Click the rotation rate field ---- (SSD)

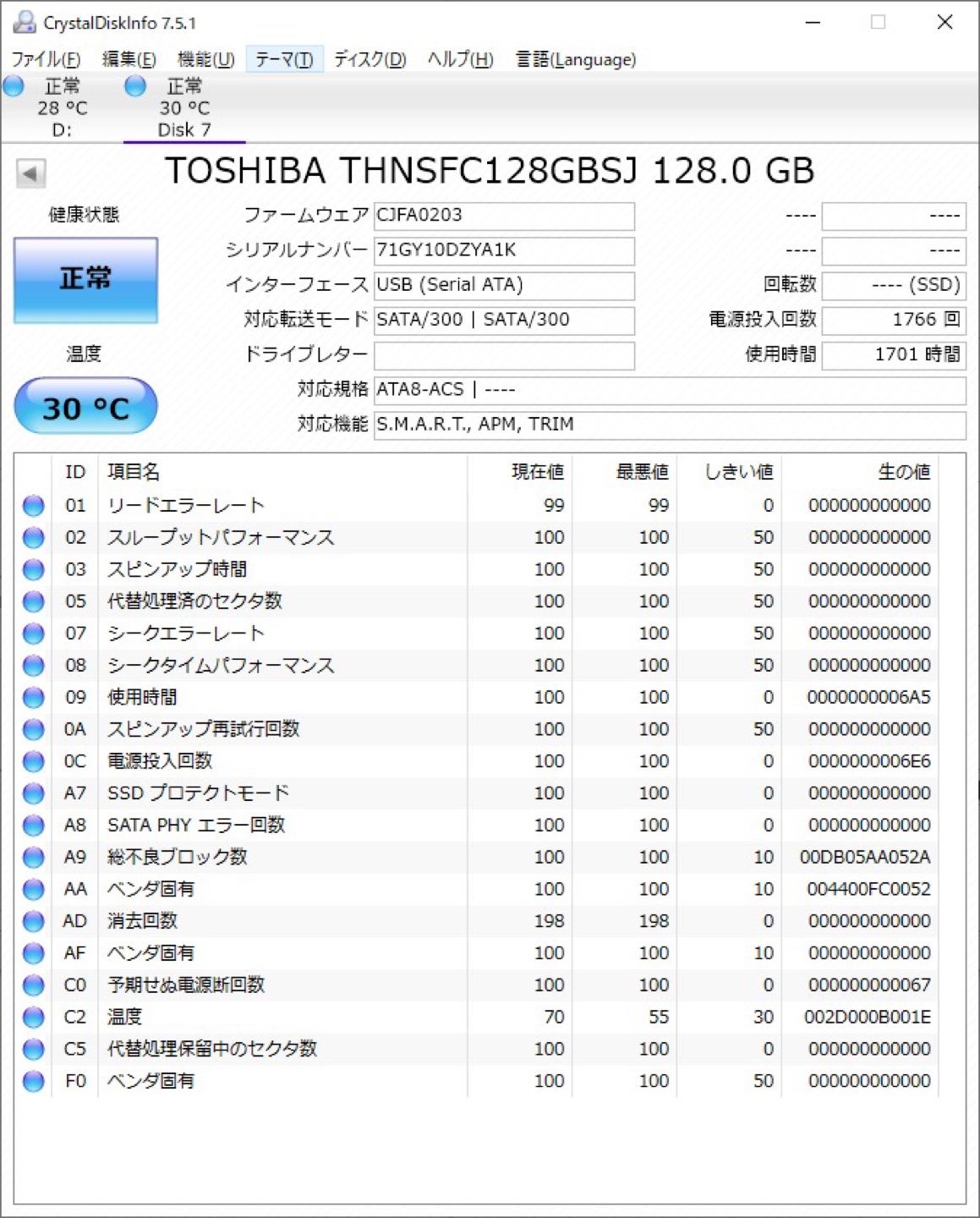894,285
